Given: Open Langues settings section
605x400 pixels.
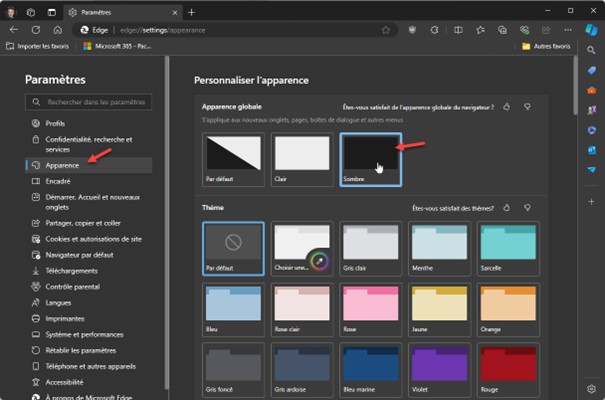Looking at the screenshot, I should coord(58,302).
